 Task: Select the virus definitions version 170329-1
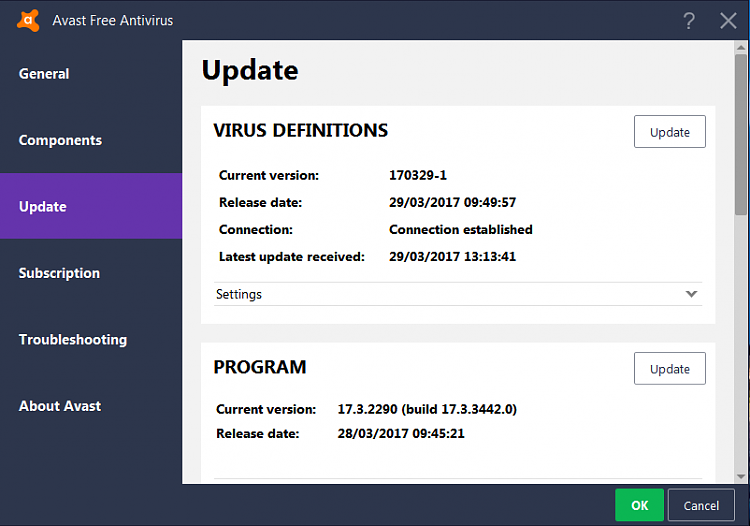418,175
